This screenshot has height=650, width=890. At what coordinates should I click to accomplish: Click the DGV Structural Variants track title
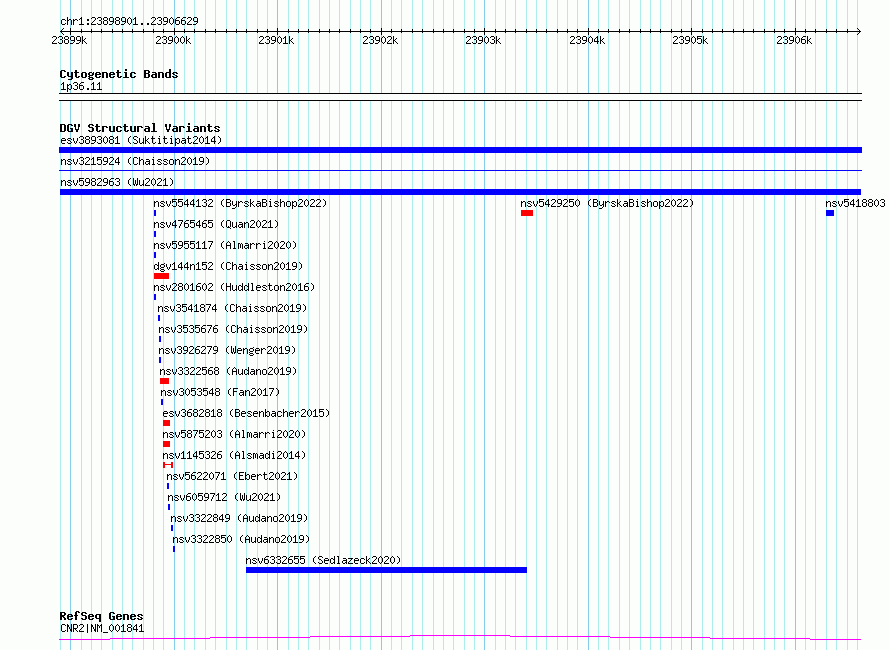click(x=140, y=128)
